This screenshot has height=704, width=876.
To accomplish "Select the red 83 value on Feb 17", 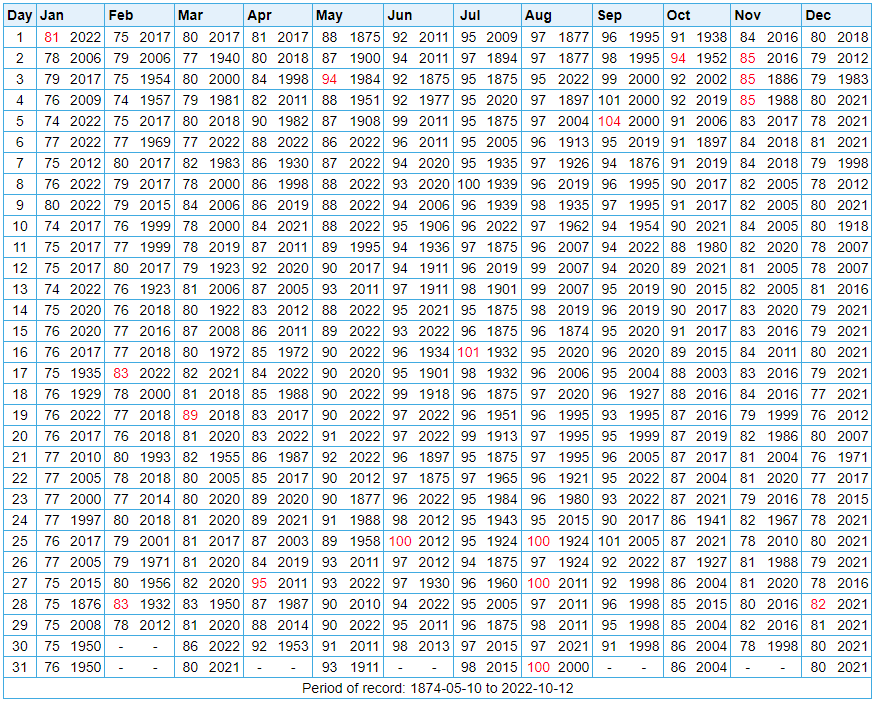I will pyautogui.click(x=121, y=373).
